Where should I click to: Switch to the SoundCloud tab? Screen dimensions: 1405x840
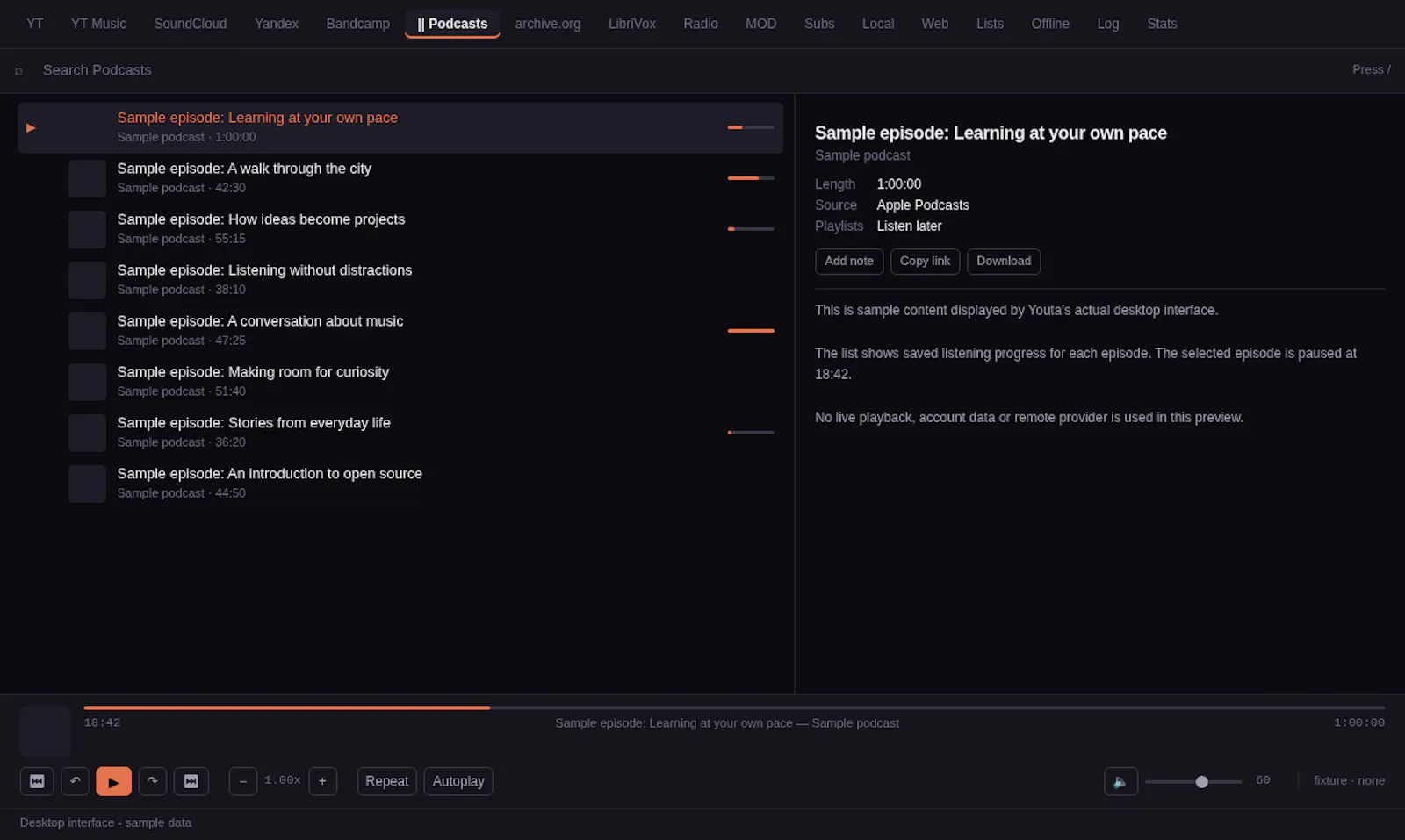click(191, 24)
